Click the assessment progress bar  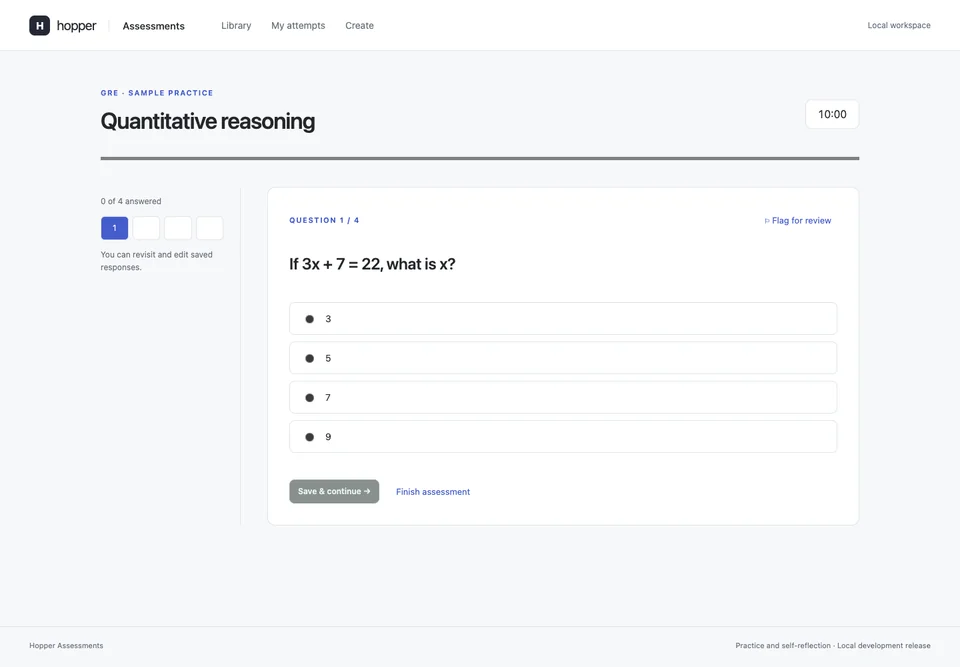pyautogui.click(x=480, y=158)
